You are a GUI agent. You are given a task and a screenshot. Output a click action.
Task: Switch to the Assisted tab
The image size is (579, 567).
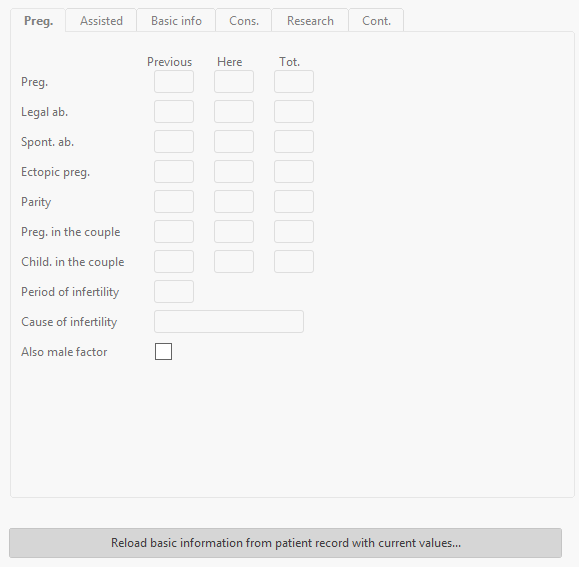coord(101,21)
